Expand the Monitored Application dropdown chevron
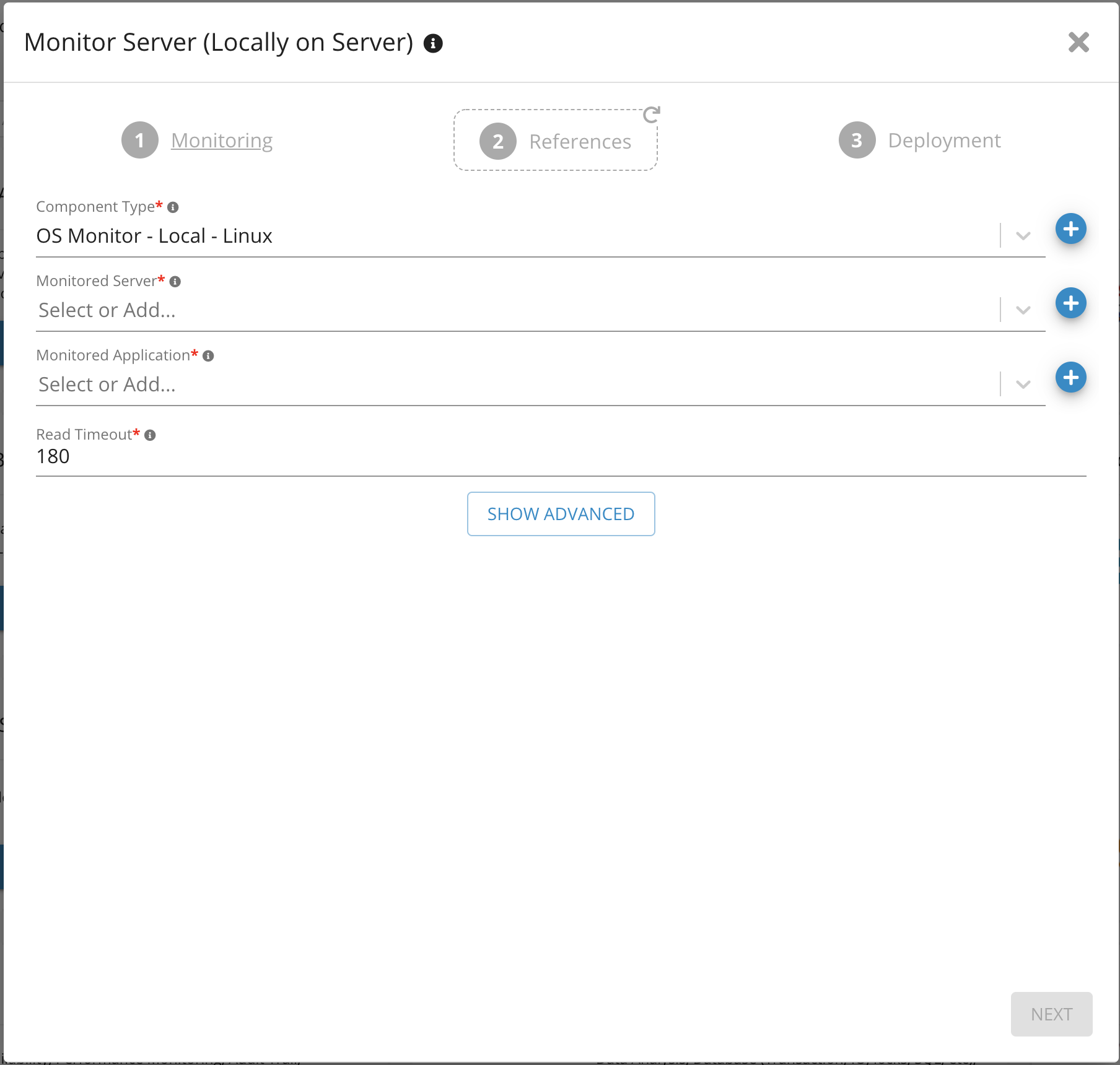Viewport: 1120px width, 1065px height. (x=1023, y=385)
